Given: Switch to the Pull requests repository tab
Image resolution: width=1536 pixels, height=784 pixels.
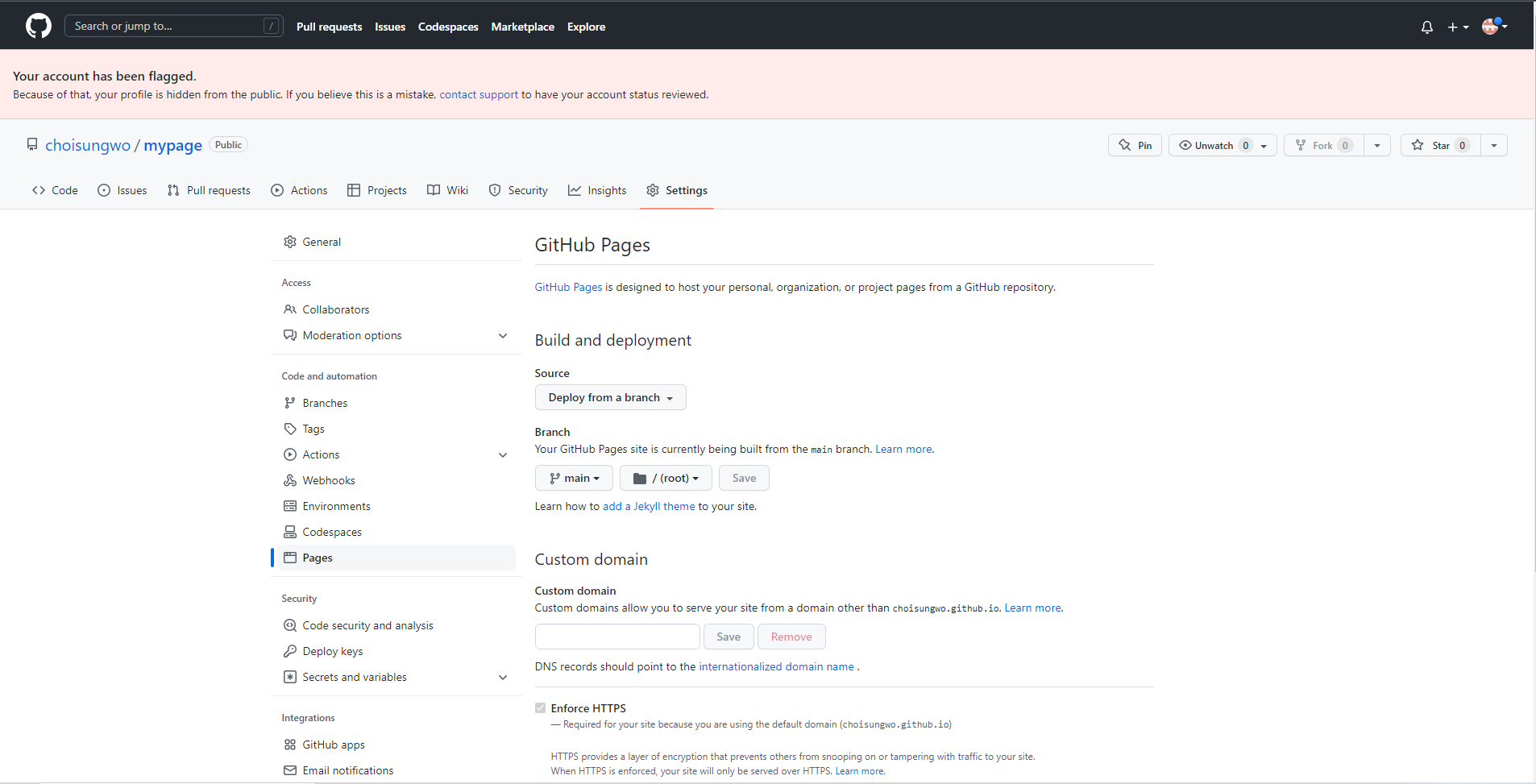Looking at the screenshot, I should click(209, 190).
